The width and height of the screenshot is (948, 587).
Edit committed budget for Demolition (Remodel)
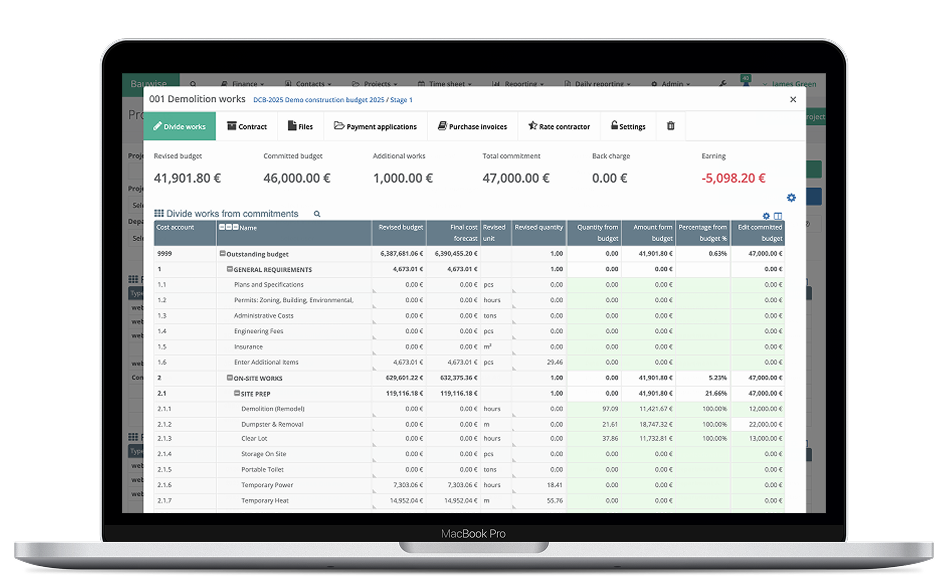tap(757, 409)
